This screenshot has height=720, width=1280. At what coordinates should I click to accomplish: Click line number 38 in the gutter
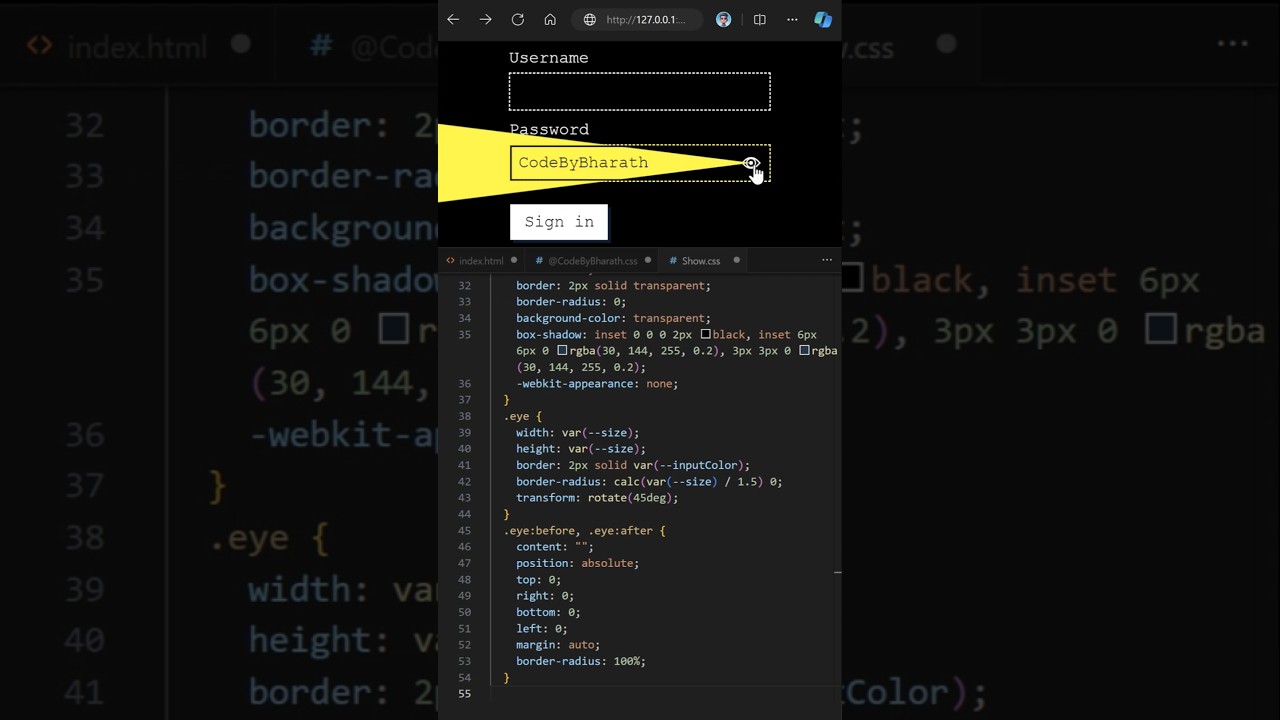(x=464, y=416)
